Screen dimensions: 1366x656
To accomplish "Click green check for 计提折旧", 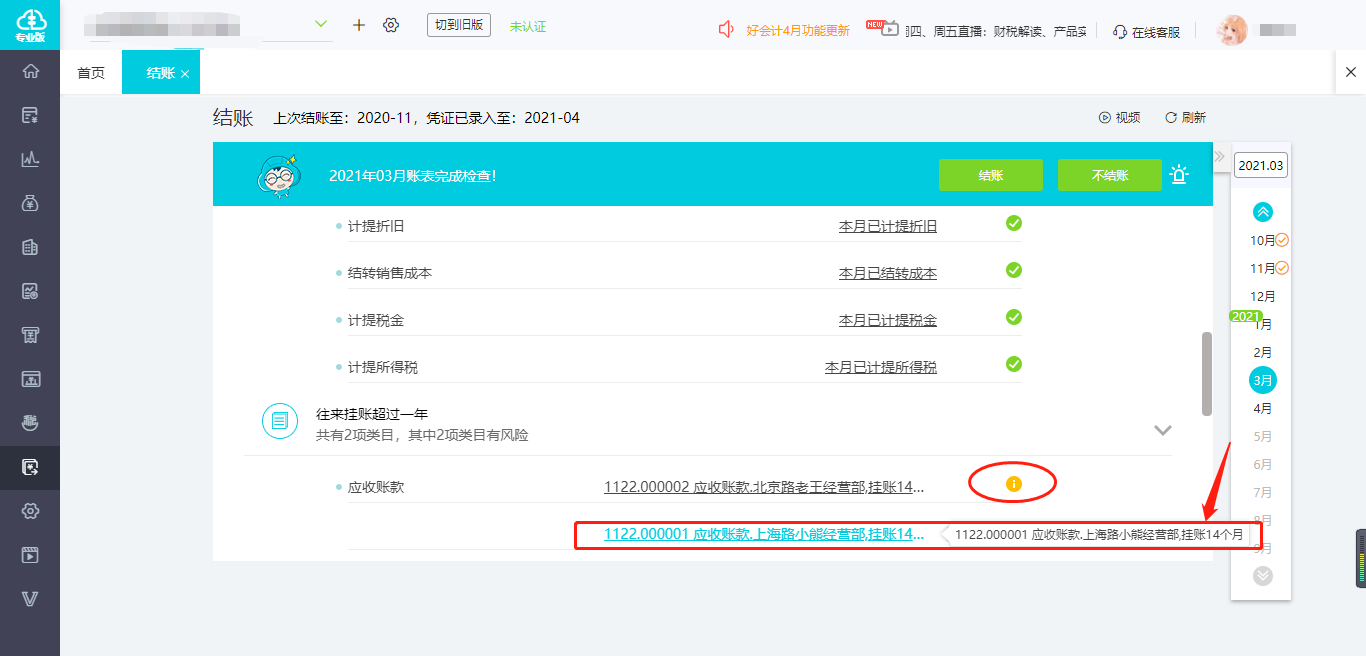I will [1013, 223].
